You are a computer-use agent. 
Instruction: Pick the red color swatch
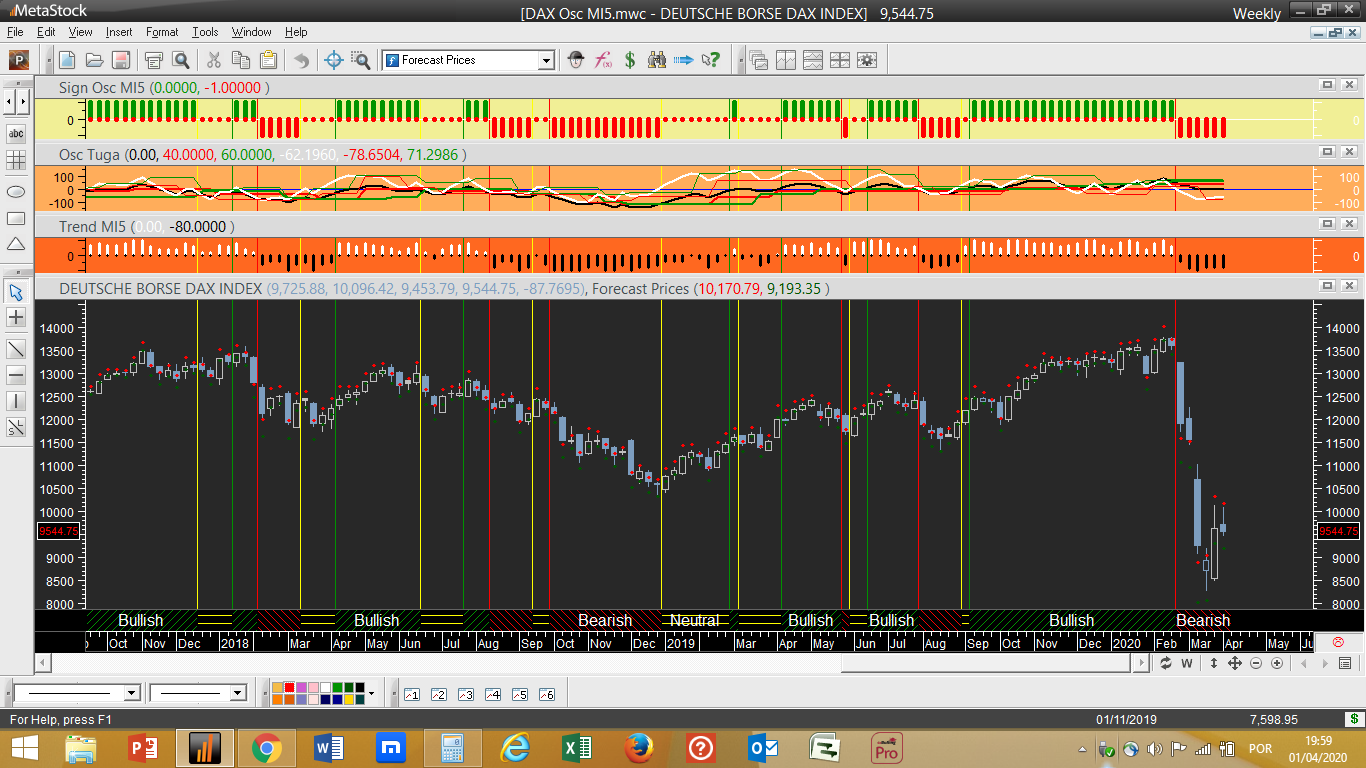tap(290, 688)
